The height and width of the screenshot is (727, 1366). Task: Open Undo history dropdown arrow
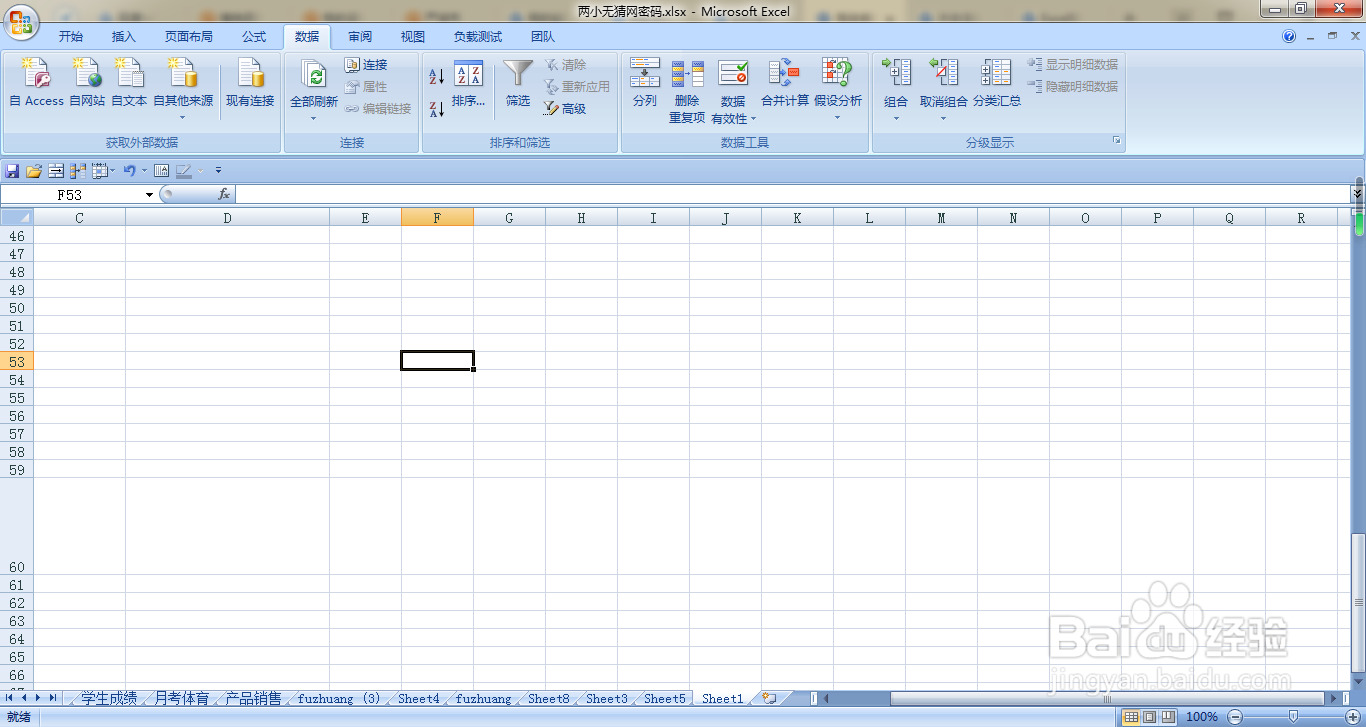(144, 171)
